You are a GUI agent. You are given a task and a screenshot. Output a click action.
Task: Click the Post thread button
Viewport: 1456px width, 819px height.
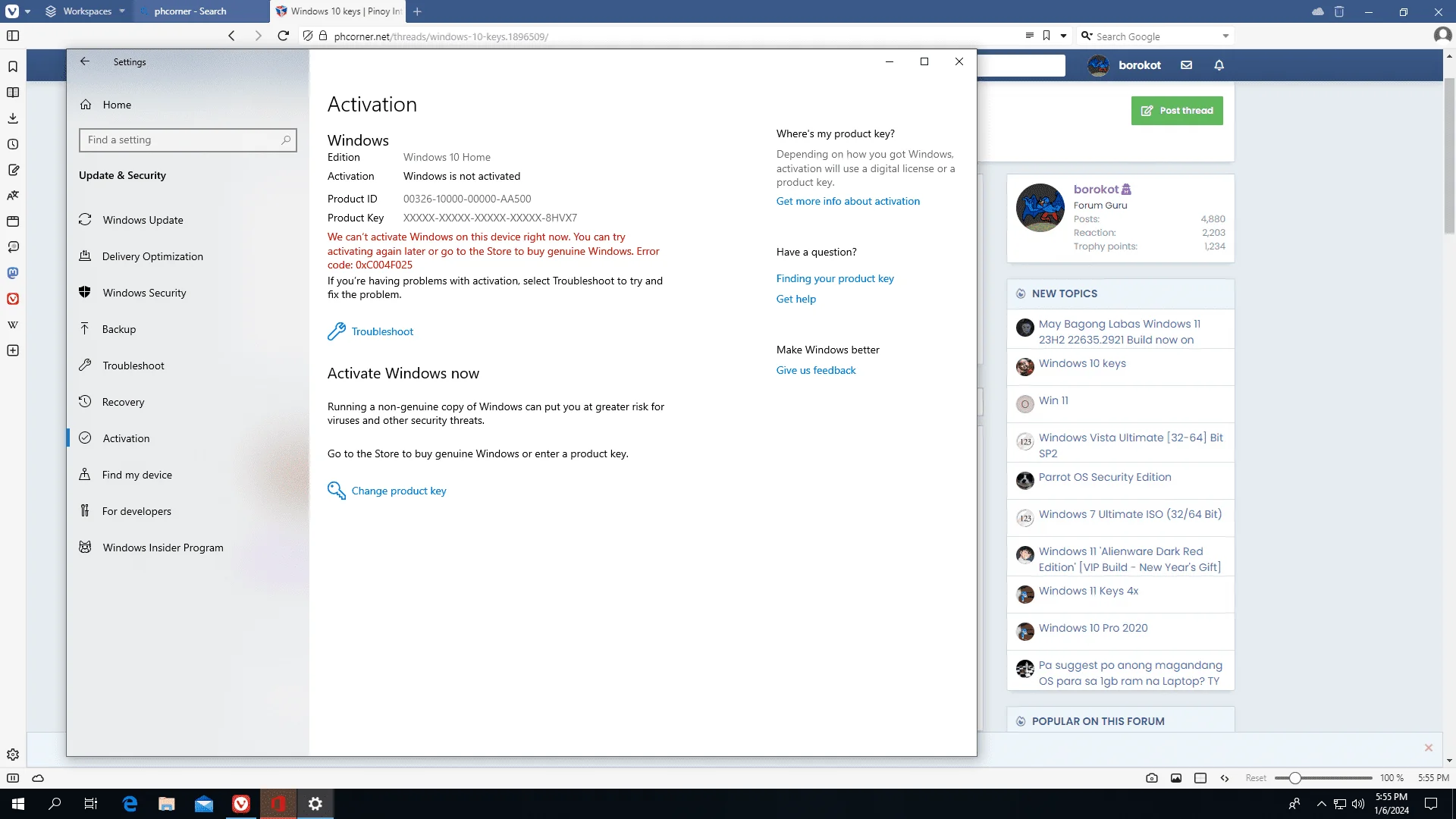coord(1177,111)
